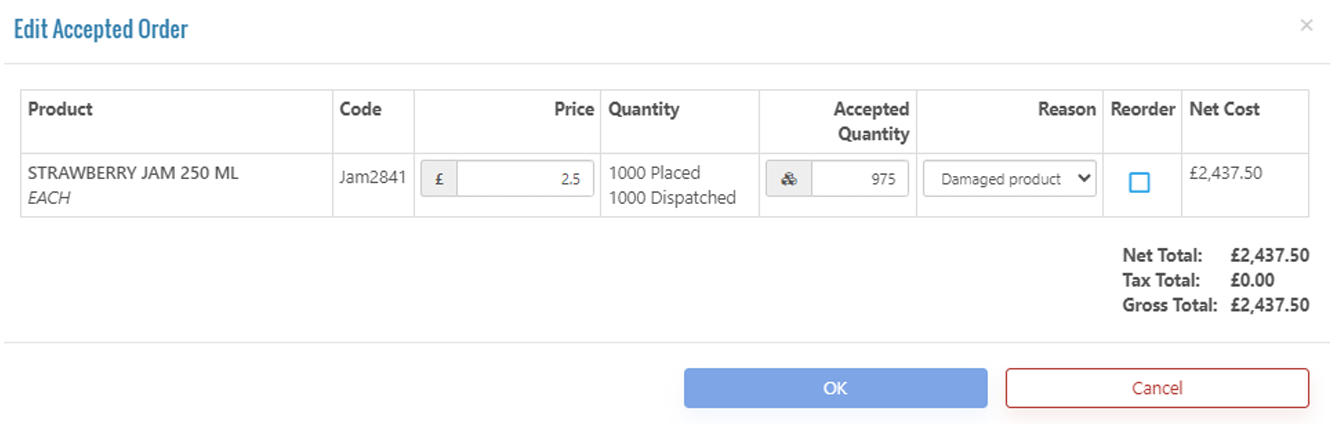Click the boxes icon beside accepted quantity
Viewport: 1336px width, 436px height.
point(789,180)
